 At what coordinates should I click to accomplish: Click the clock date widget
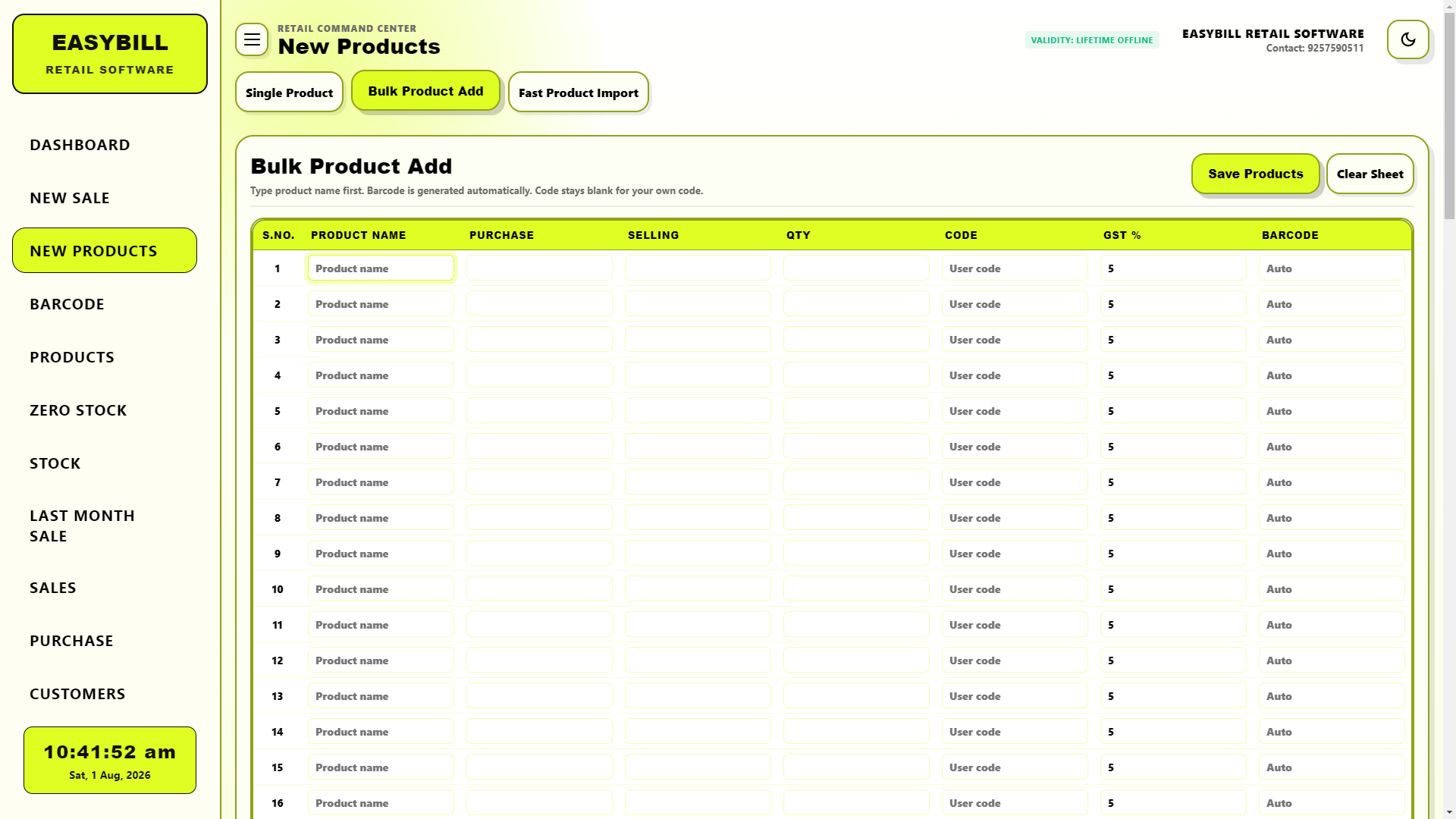tap(110, 761)
